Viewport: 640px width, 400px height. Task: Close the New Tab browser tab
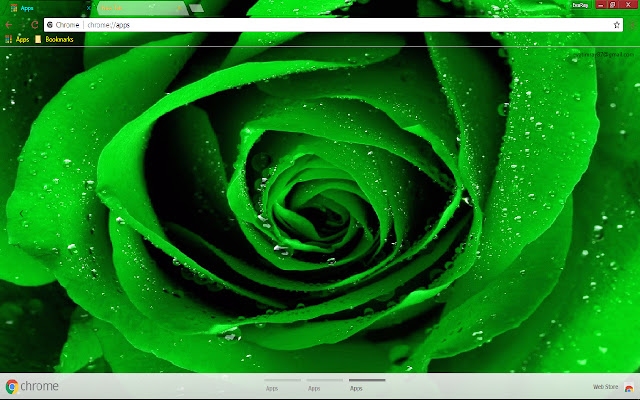click(x=179, y=8)
